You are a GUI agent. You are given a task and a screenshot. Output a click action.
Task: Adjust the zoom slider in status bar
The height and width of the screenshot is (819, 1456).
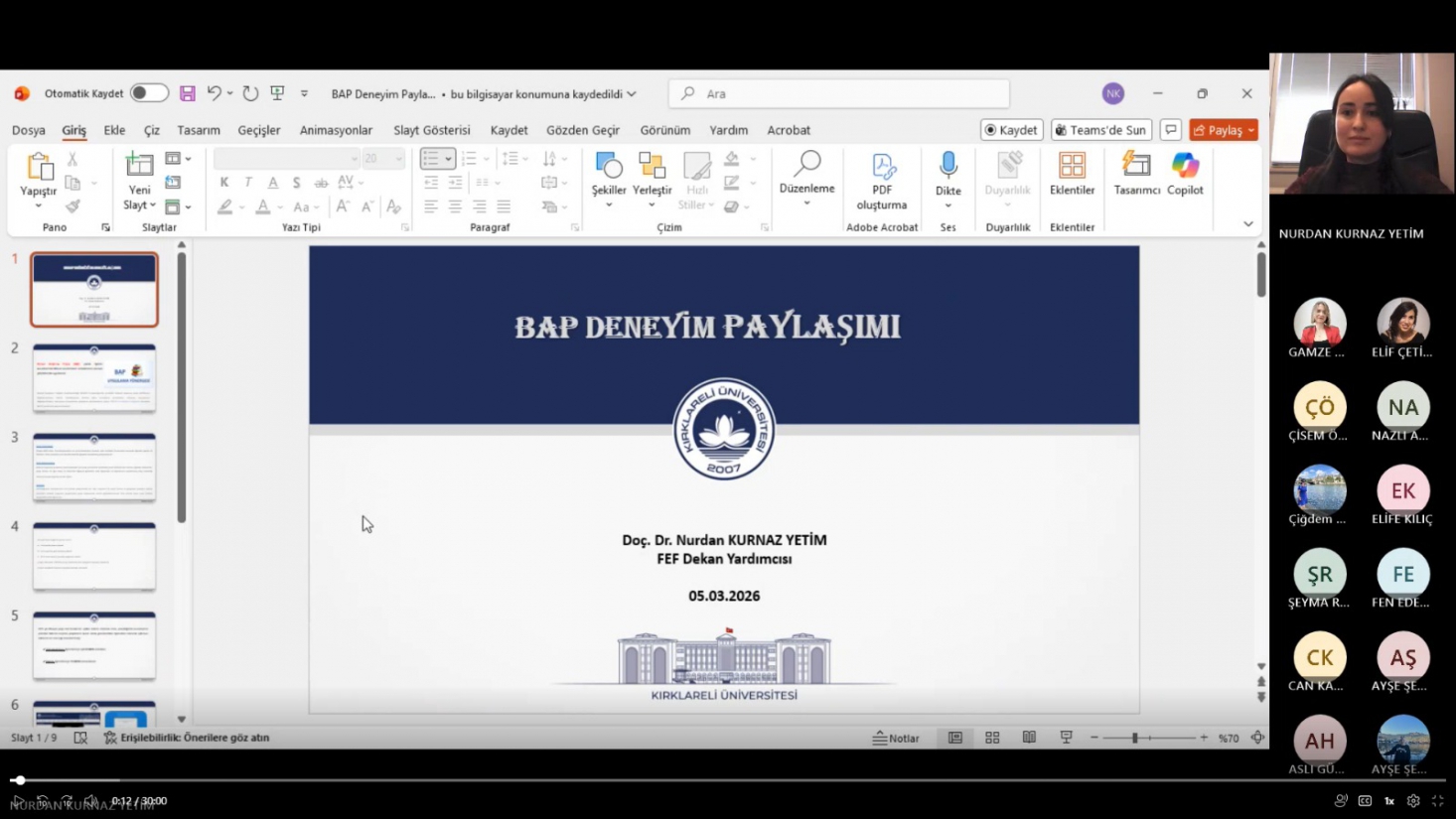tap(1134, 738)
